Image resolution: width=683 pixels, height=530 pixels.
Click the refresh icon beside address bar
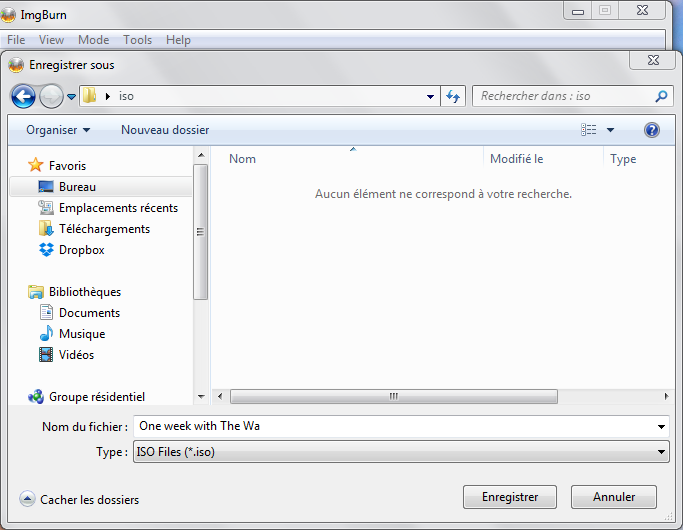(454, 97)
